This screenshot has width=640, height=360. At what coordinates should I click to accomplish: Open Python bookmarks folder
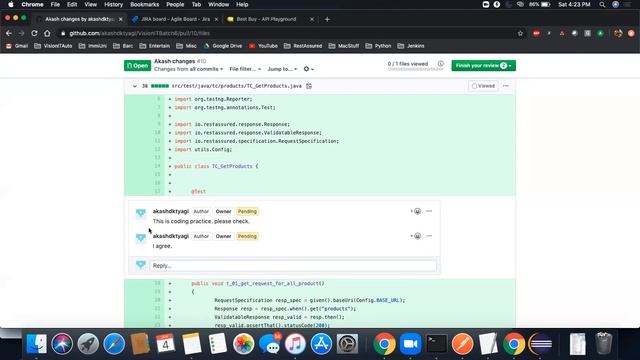point(378,46)
